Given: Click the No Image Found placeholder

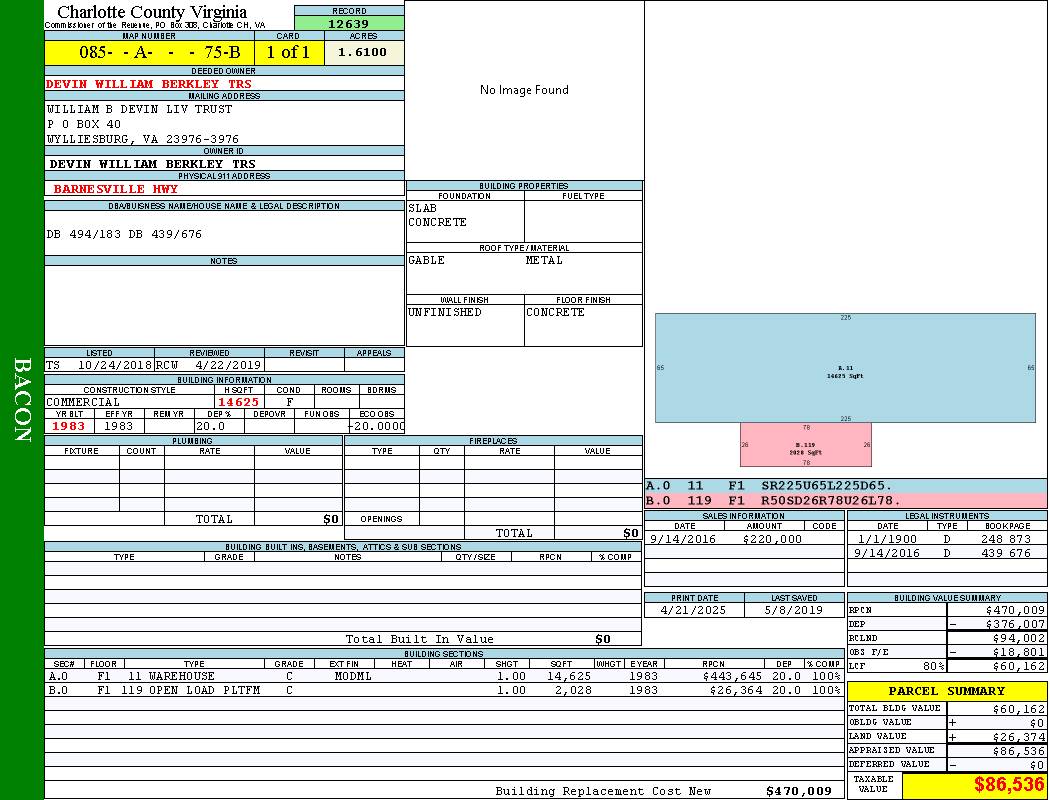Looking at the screenshot, I should coord(524,90).
